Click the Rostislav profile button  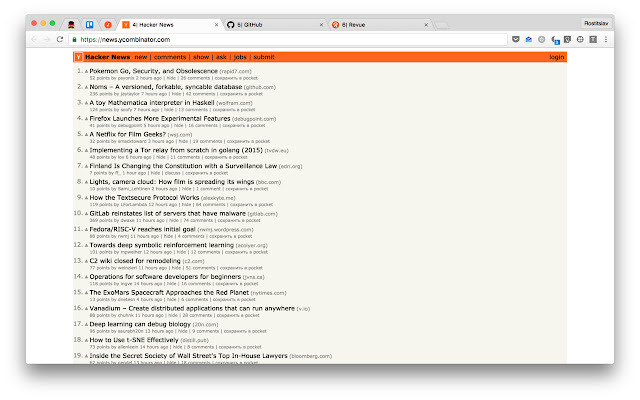[596, 23]
